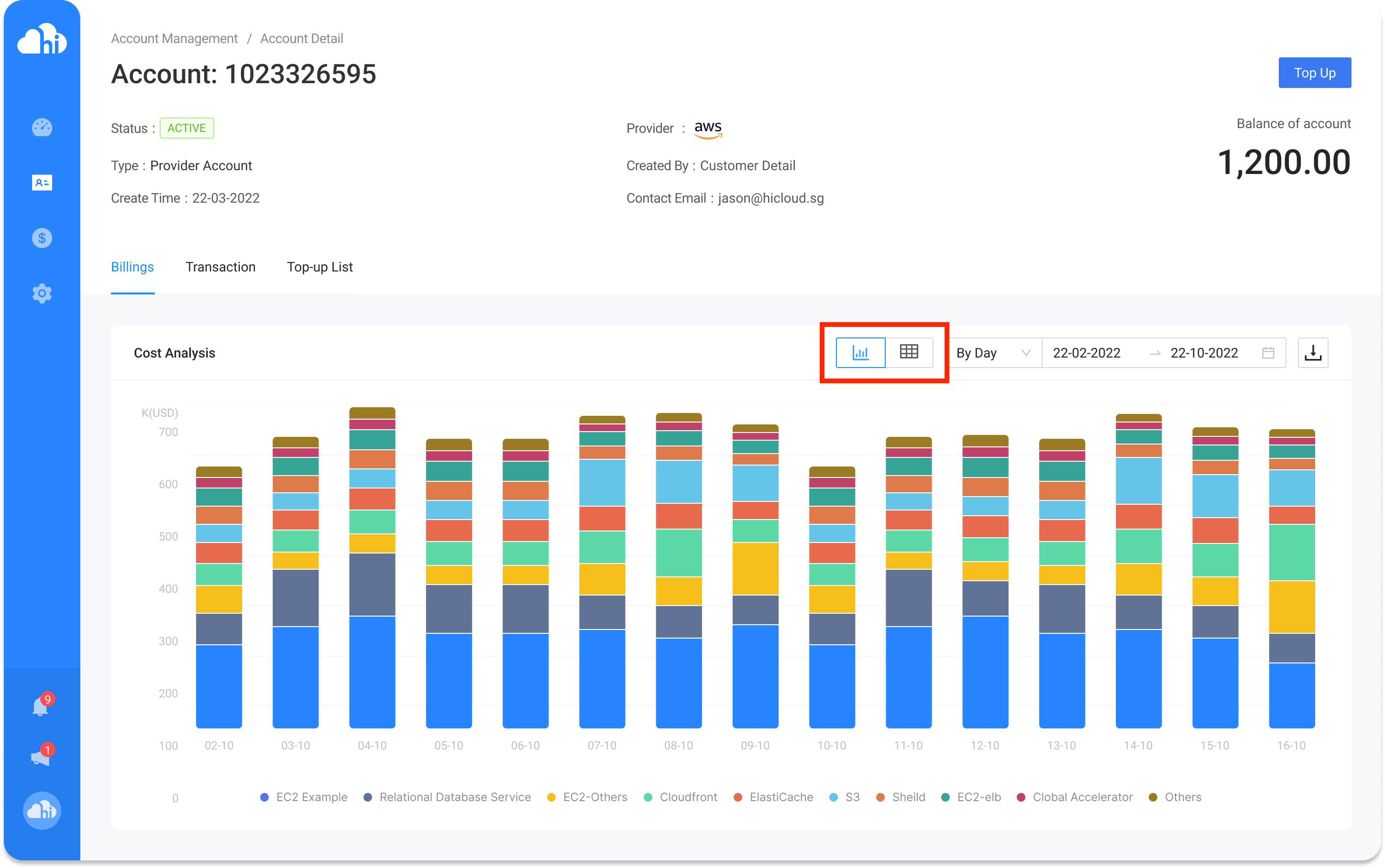Expand the By Day dropdown

coord(995,352)
